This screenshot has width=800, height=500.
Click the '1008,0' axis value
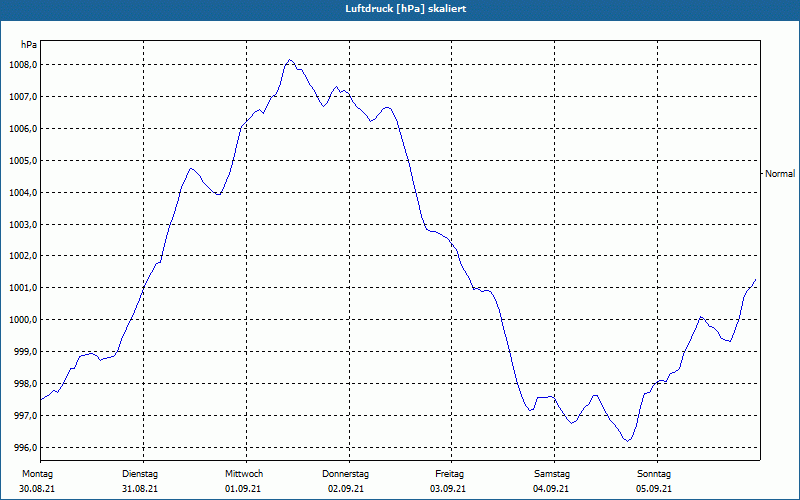[x=23, y=65]
